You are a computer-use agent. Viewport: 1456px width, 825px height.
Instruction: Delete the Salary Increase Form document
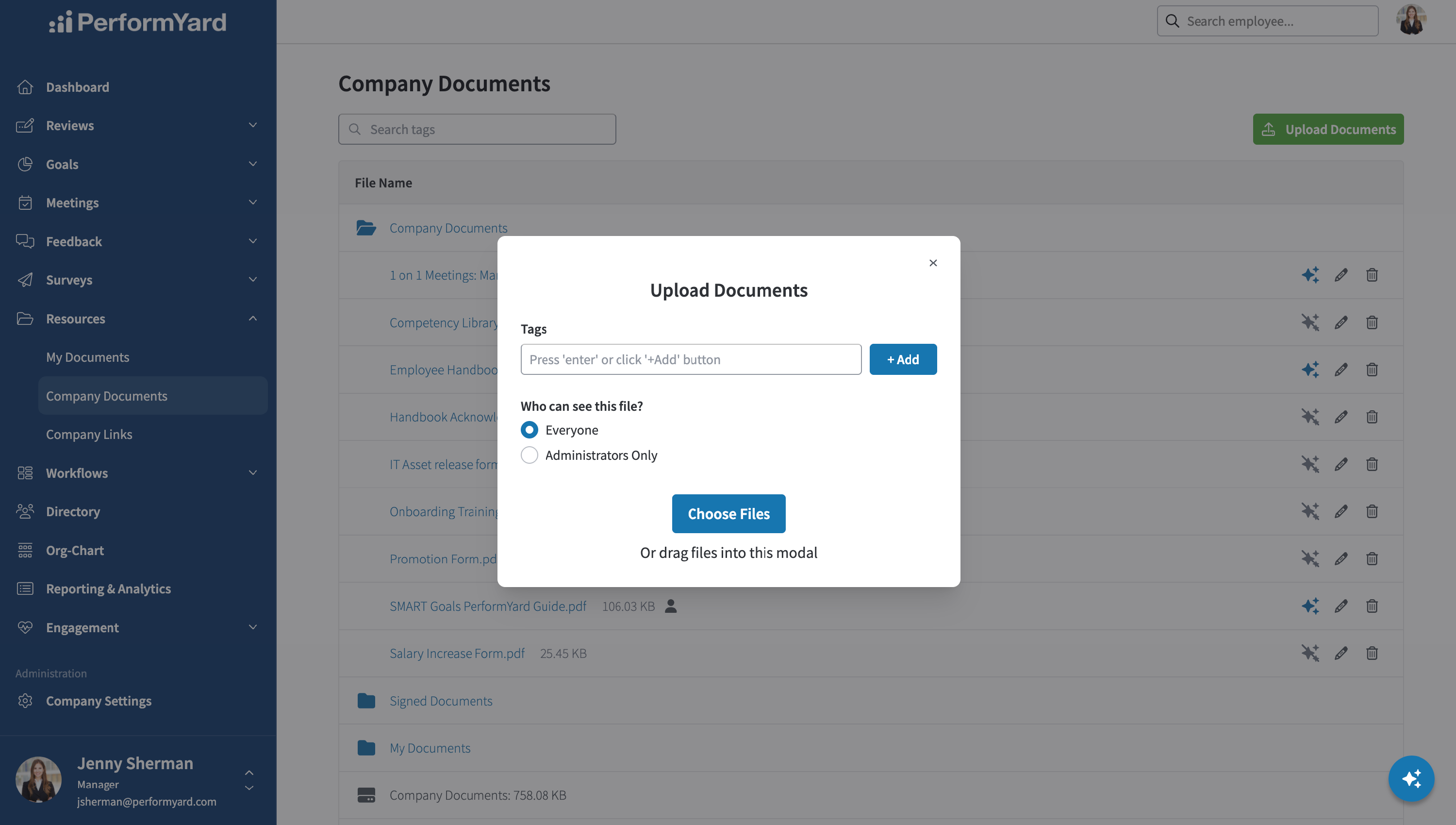click(1372, 653)
